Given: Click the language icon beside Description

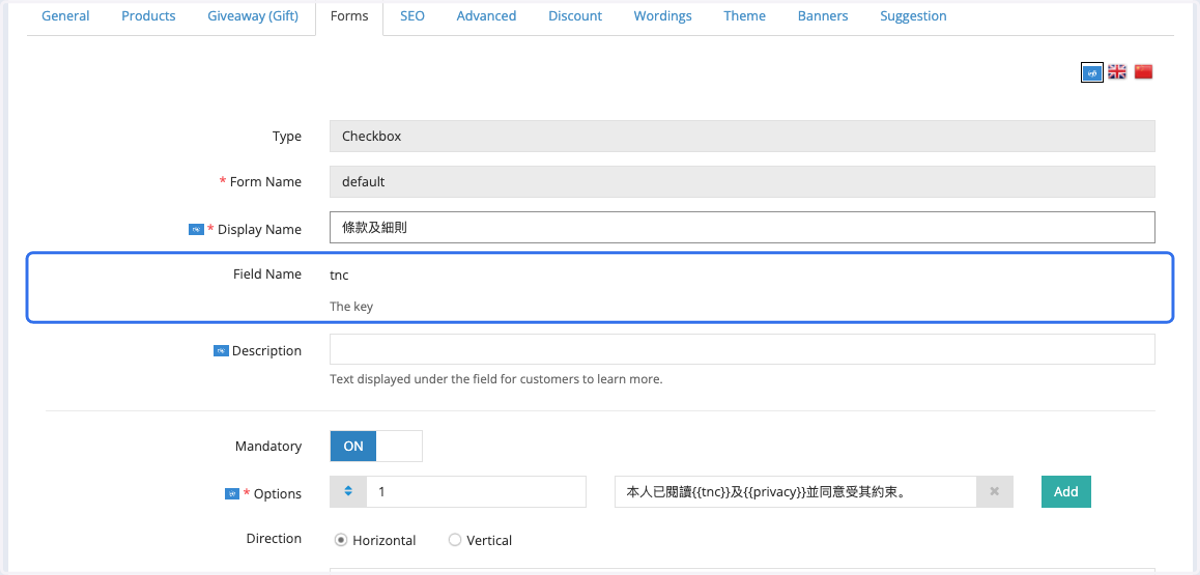Looking at the screenshot, I should pos(221,351).
